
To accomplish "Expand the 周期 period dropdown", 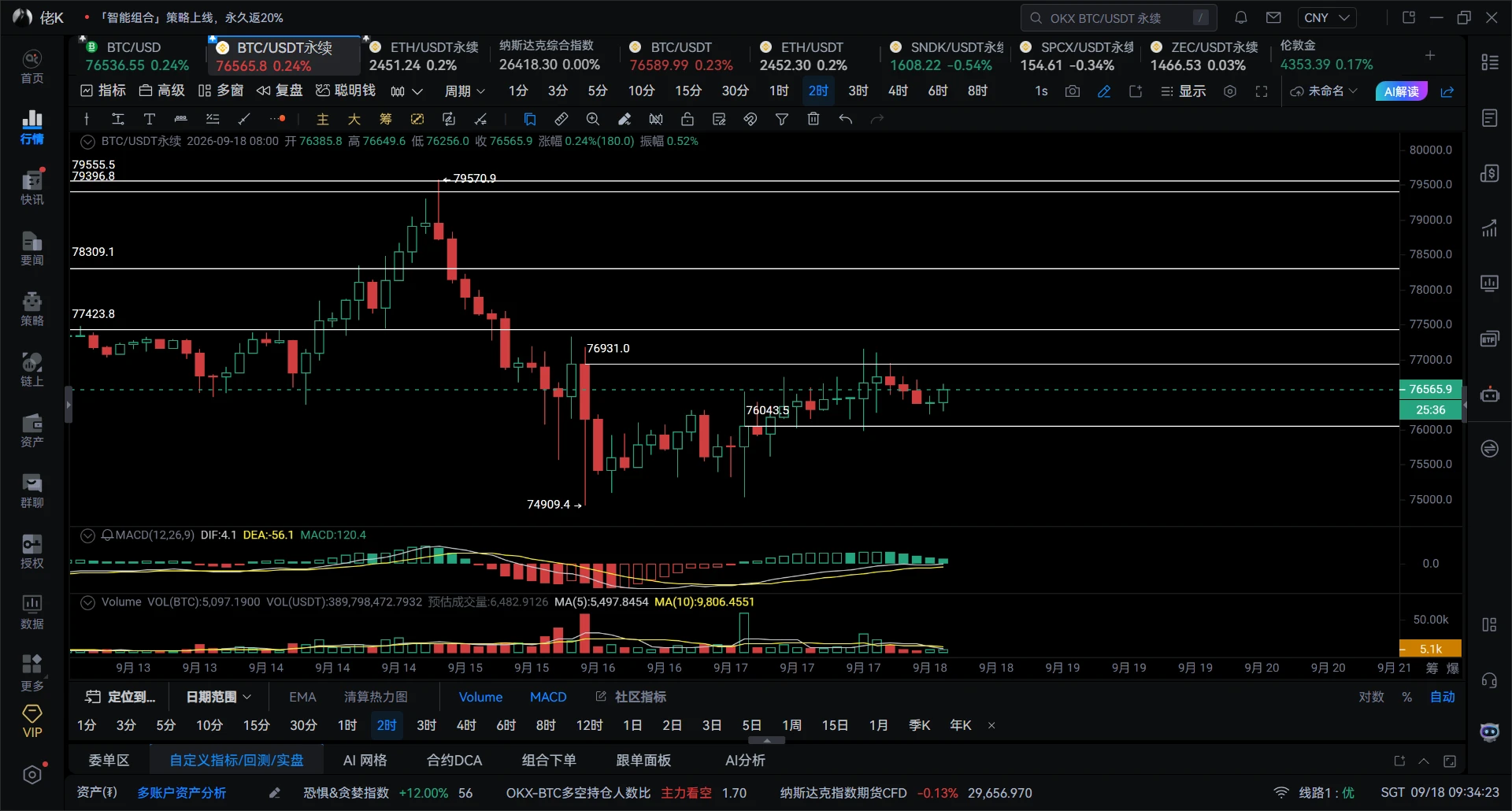I will (x=465, y=91).
